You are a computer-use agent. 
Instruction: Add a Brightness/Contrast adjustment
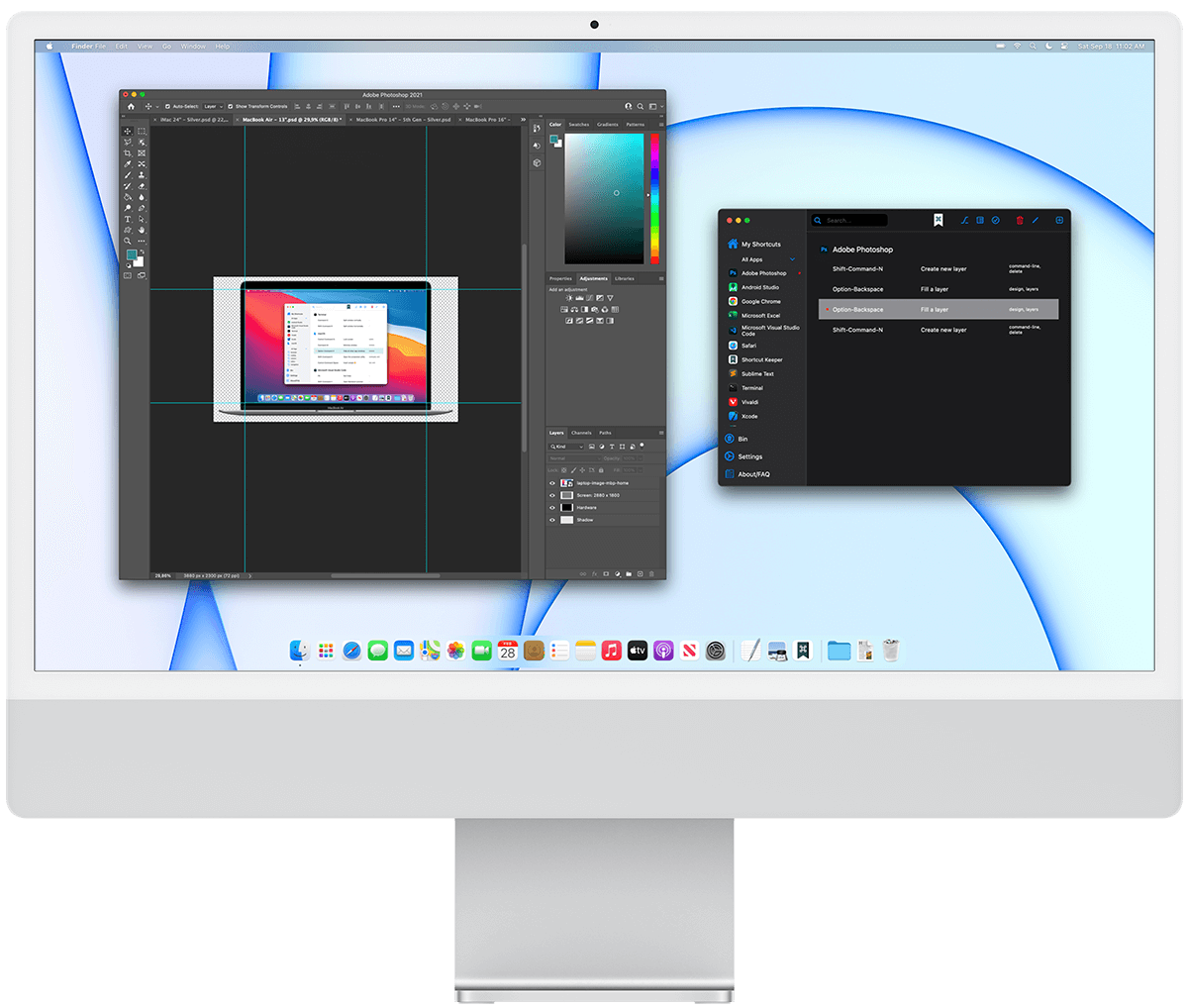[x=569, y=298]
